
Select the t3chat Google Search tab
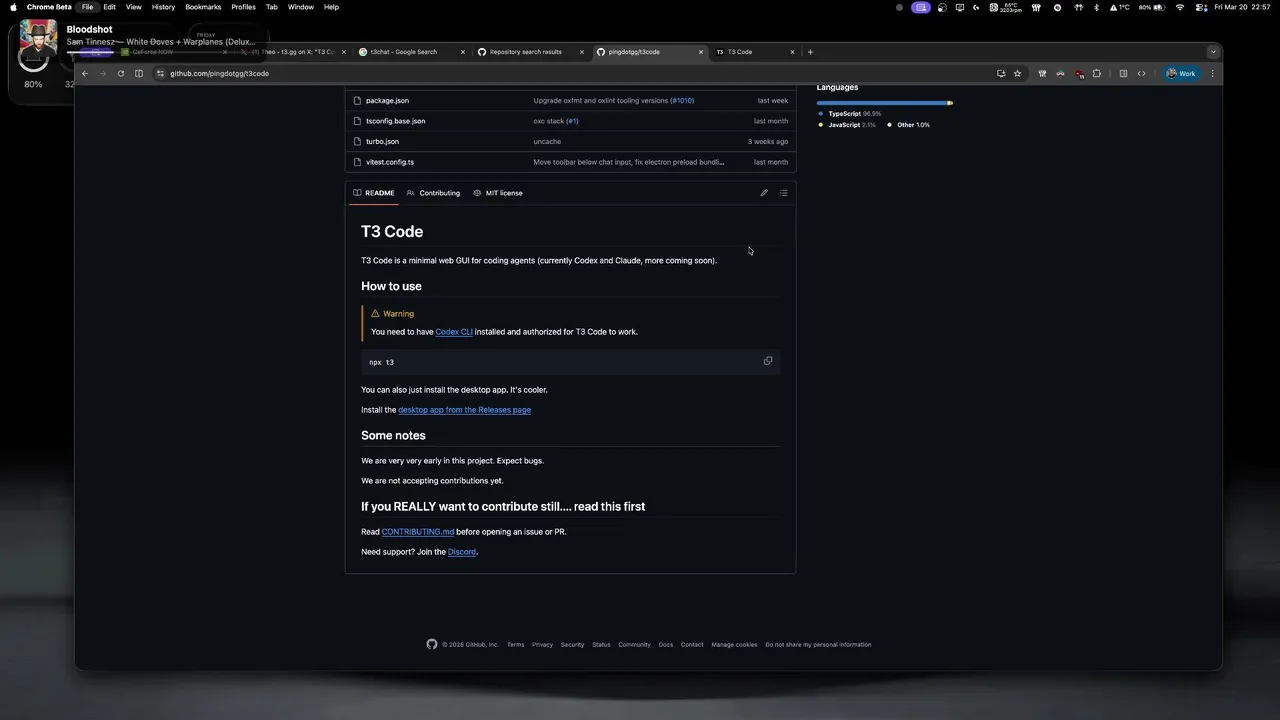coord(405,52)
